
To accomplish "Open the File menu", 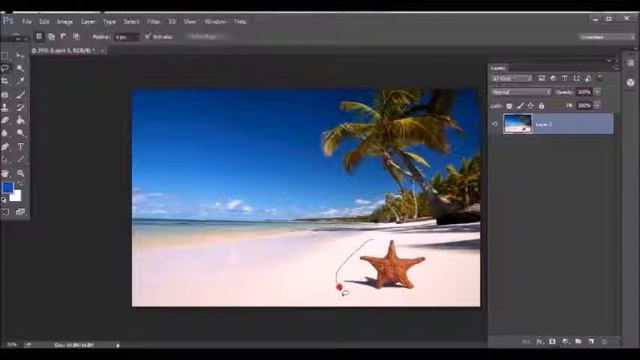I will coord(27,21).
